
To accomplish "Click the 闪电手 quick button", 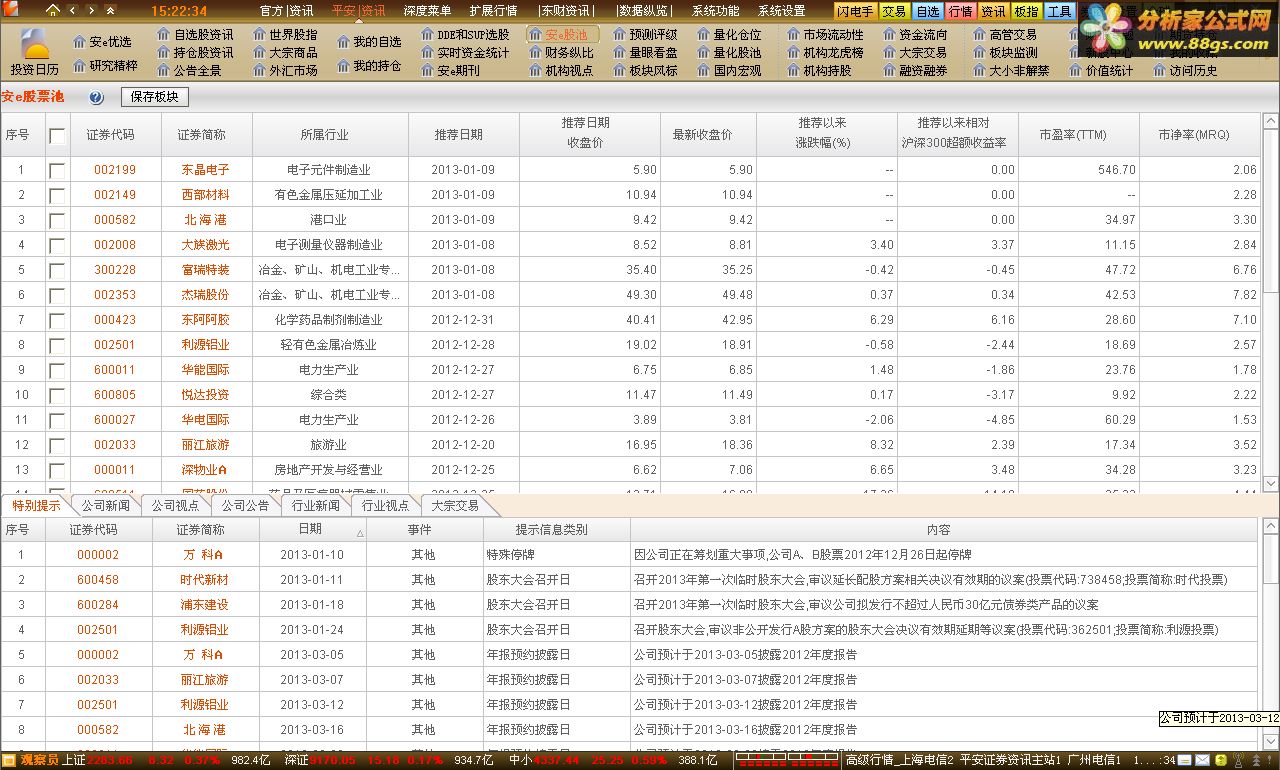I will pyautogui.click(x=856, y=12).
